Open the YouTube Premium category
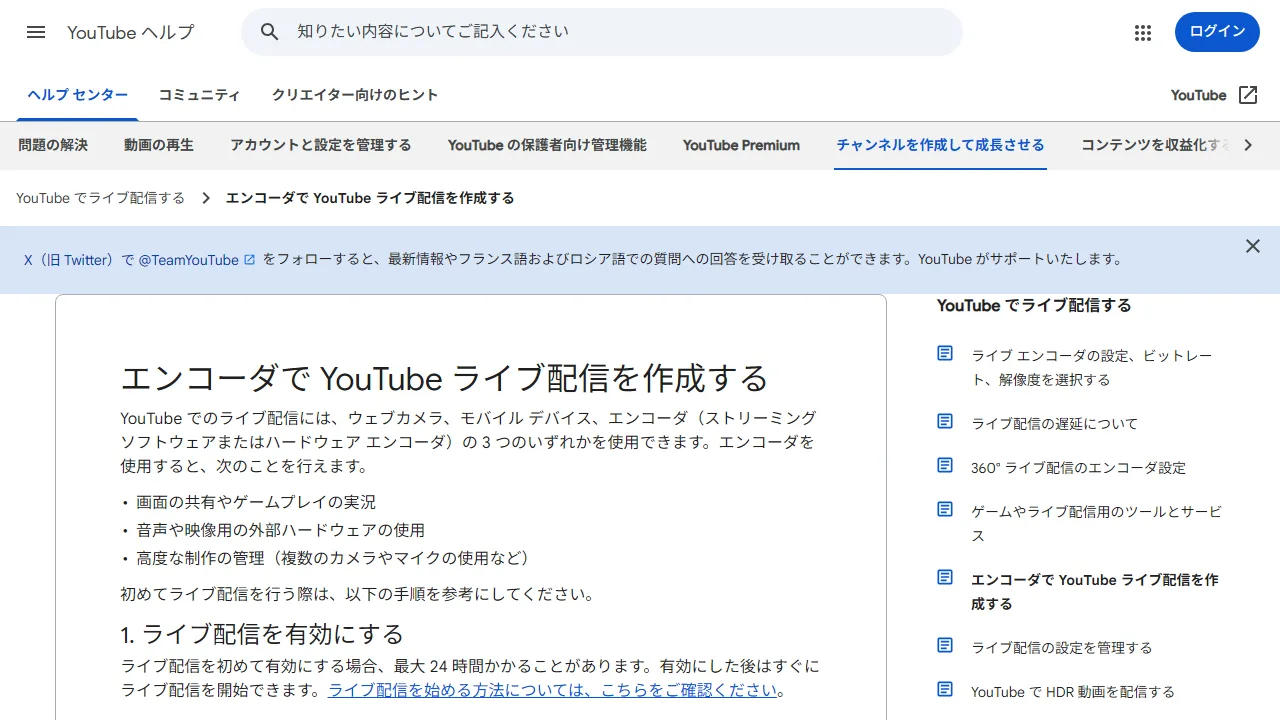1280x720 pixels. [x=741, y=145]
